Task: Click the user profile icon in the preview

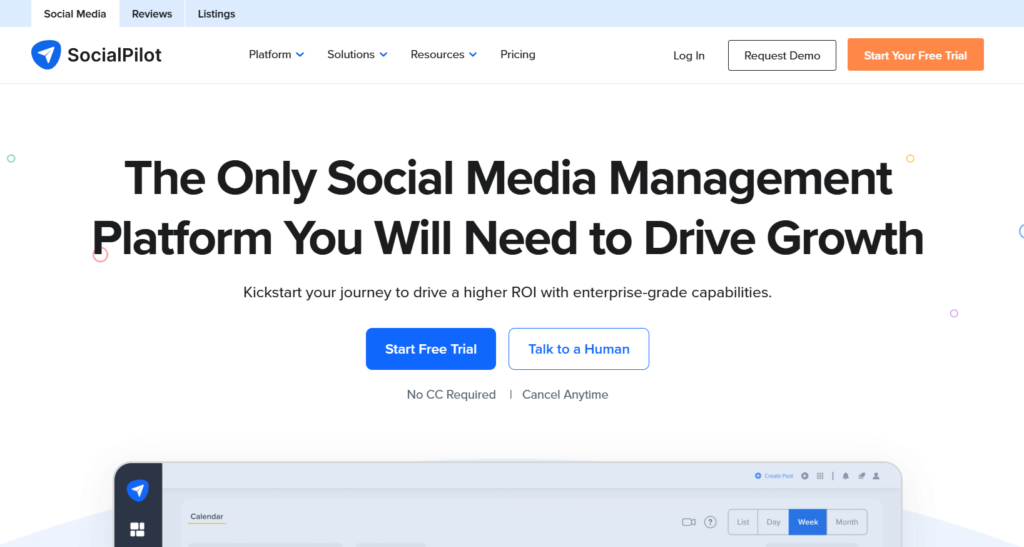Action: 876,476
